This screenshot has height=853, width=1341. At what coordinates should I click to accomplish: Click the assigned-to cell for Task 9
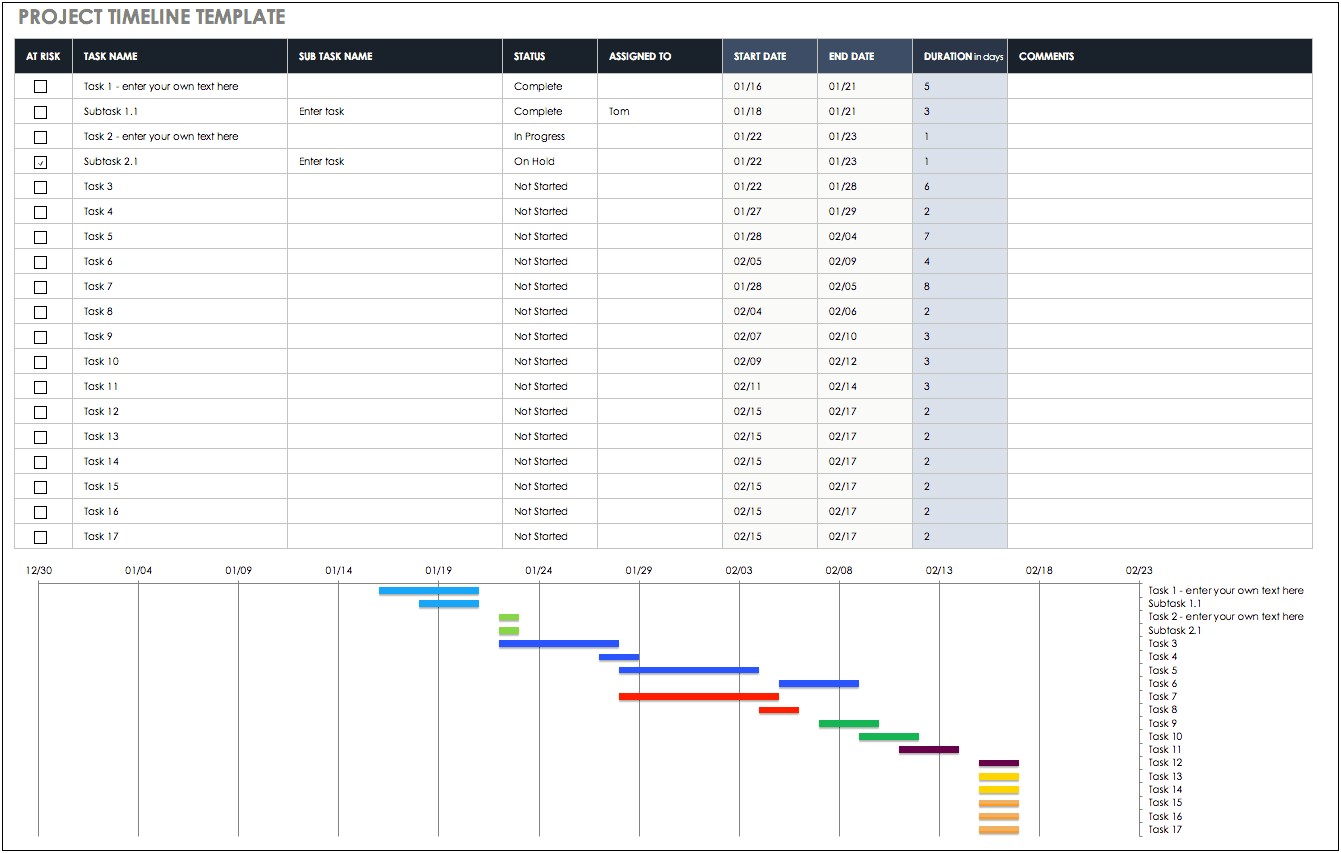coord(660,336)
